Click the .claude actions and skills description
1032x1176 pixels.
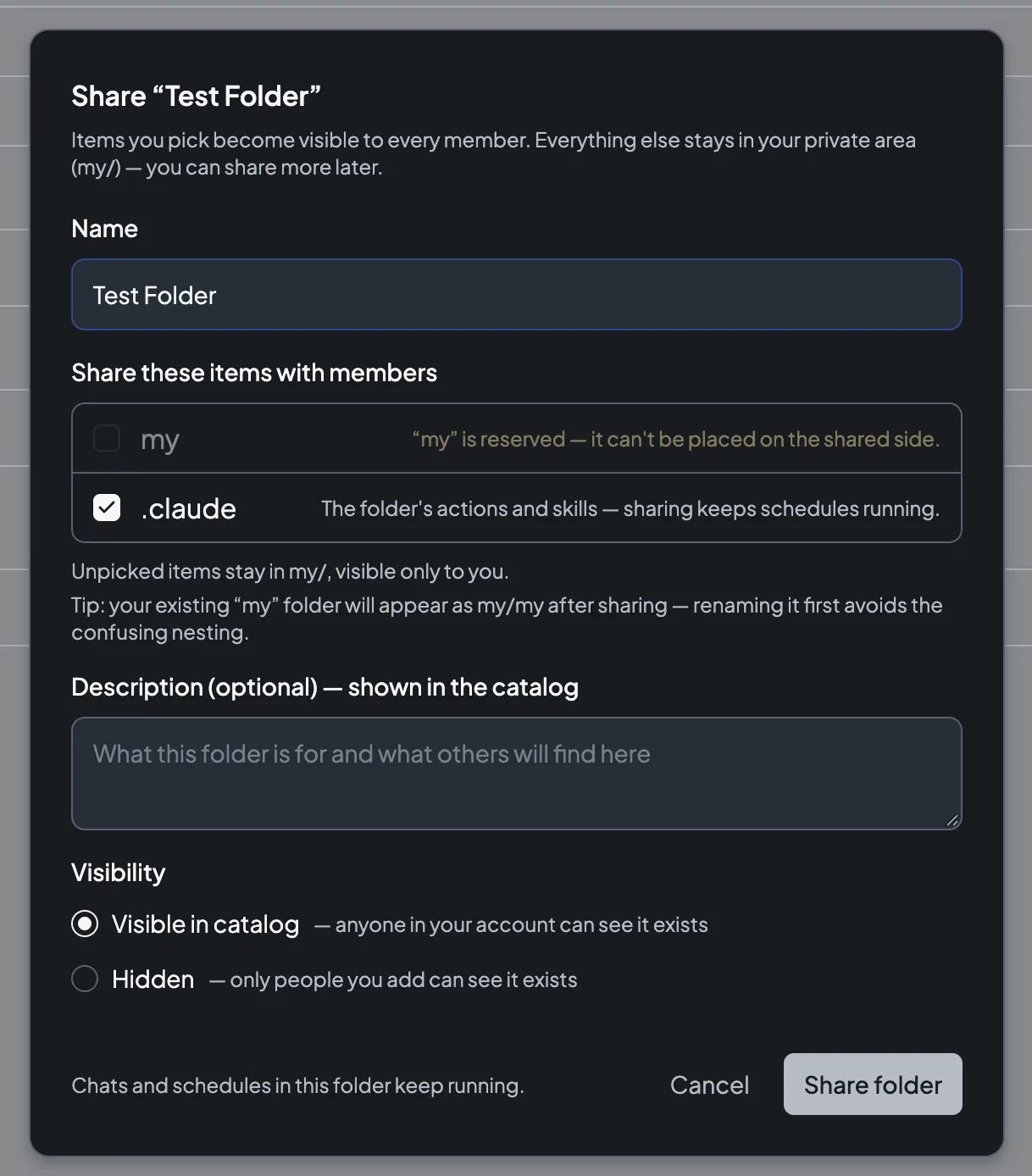tap(630, 508)
